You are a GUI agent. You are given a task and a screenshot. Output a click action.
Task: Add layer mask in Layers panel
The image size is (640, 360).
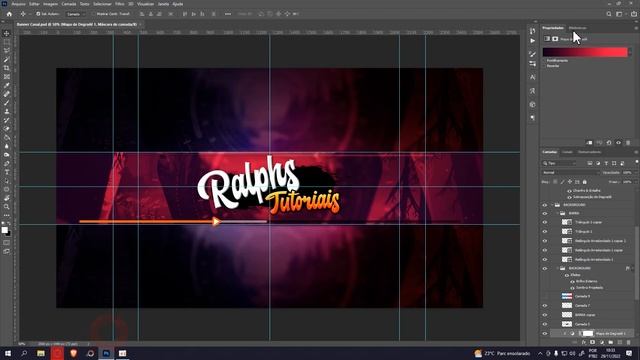[x=592, y=342]
